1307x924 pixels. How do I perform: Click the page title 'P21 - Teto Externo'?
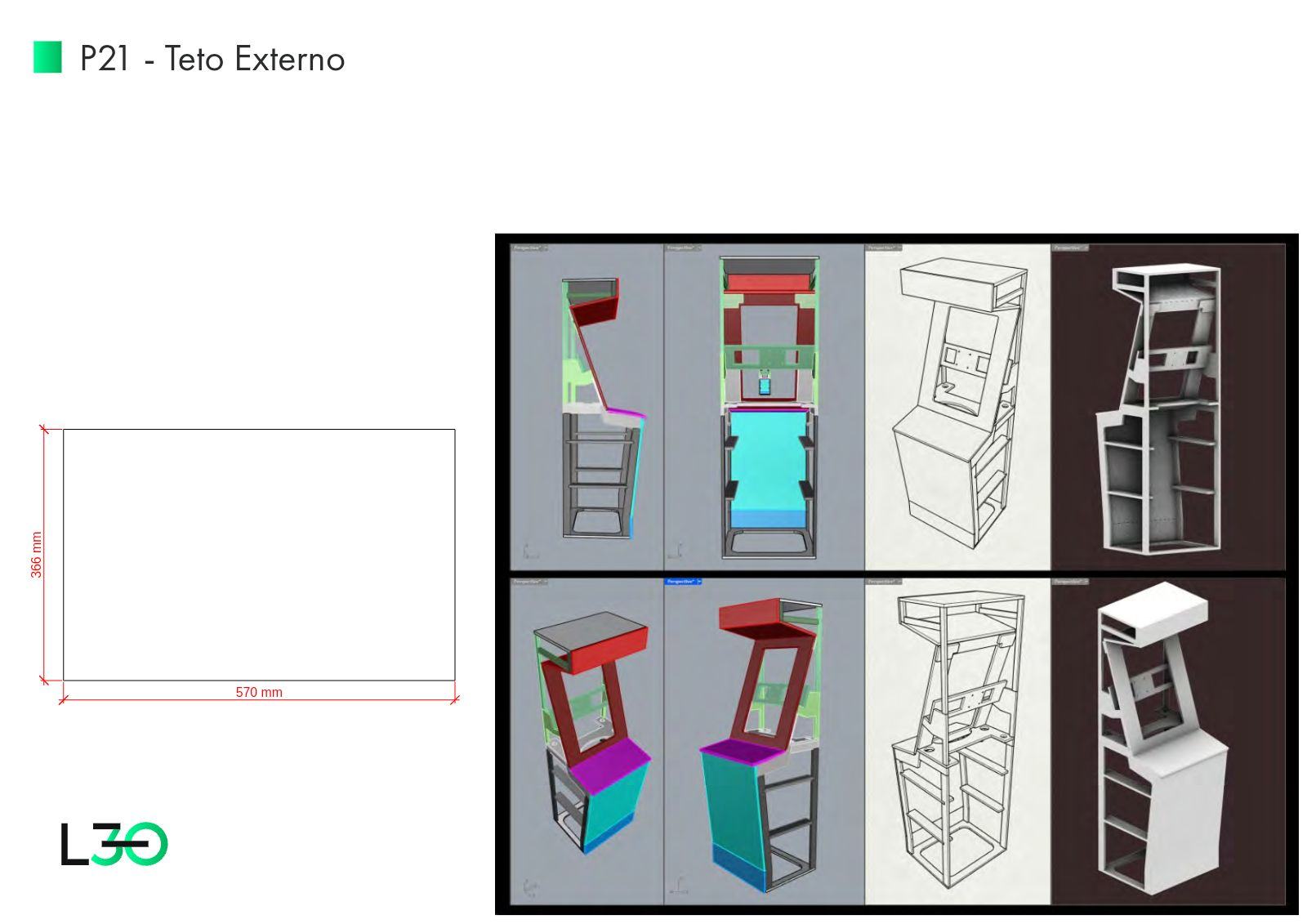(212, 59)
